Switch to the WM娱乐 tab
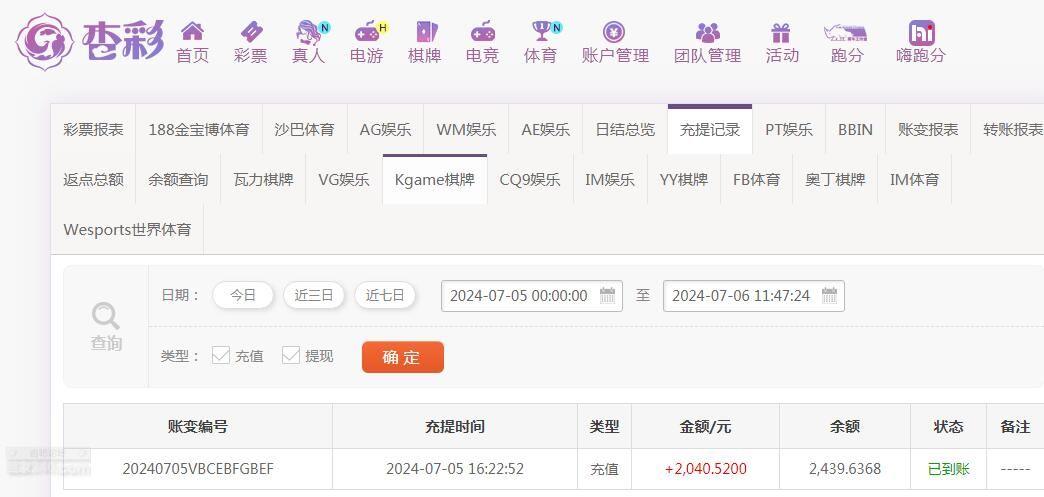 [466, 129]
